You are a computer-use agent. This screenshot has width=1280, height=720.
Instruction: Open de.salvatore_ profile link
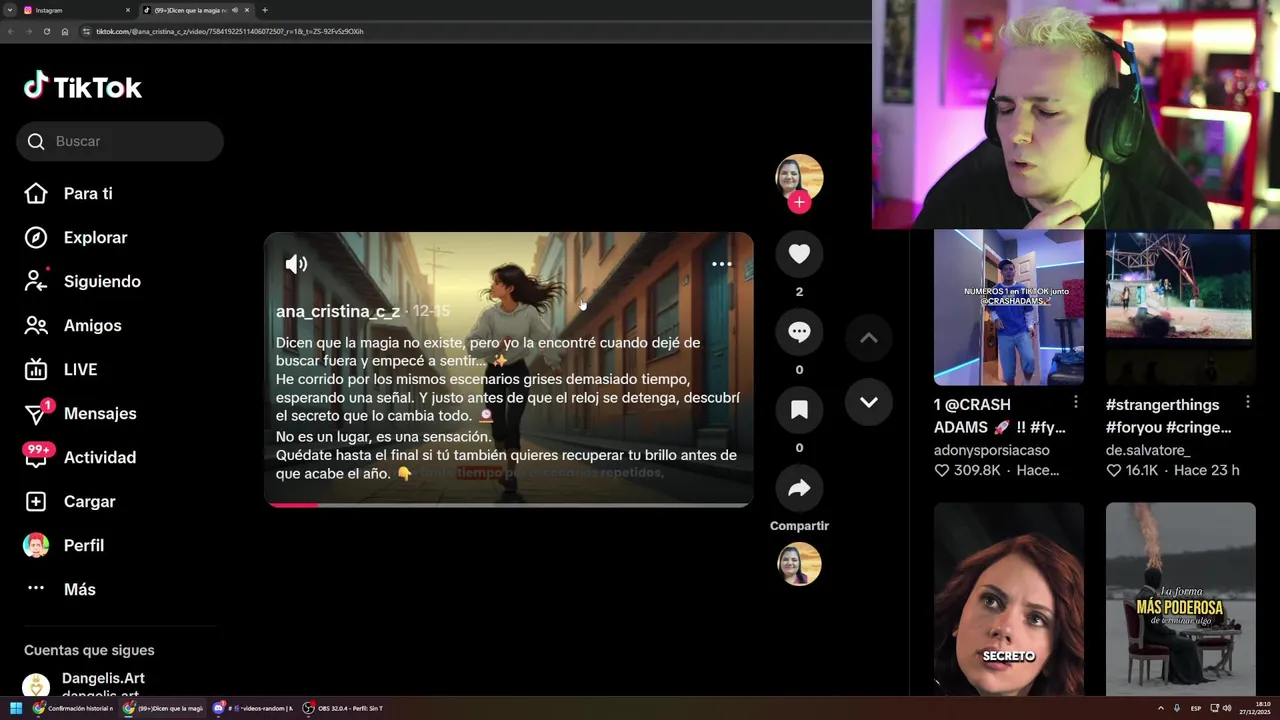point(1148,450)
